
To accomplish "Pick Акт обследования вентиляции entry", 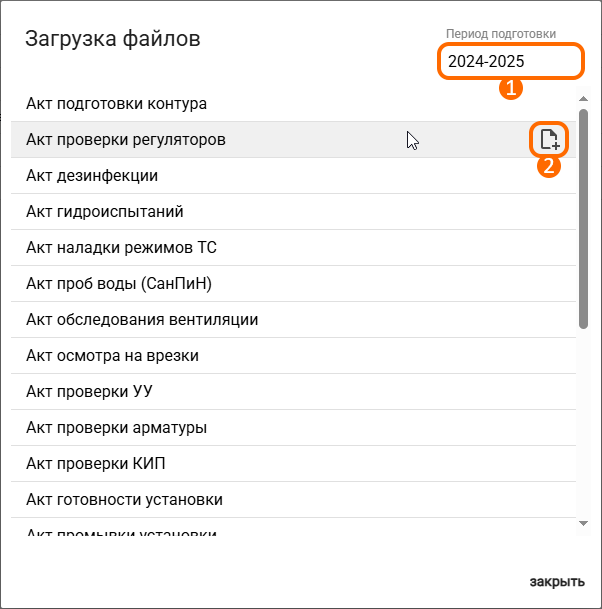I will click(x=293, y=320).
